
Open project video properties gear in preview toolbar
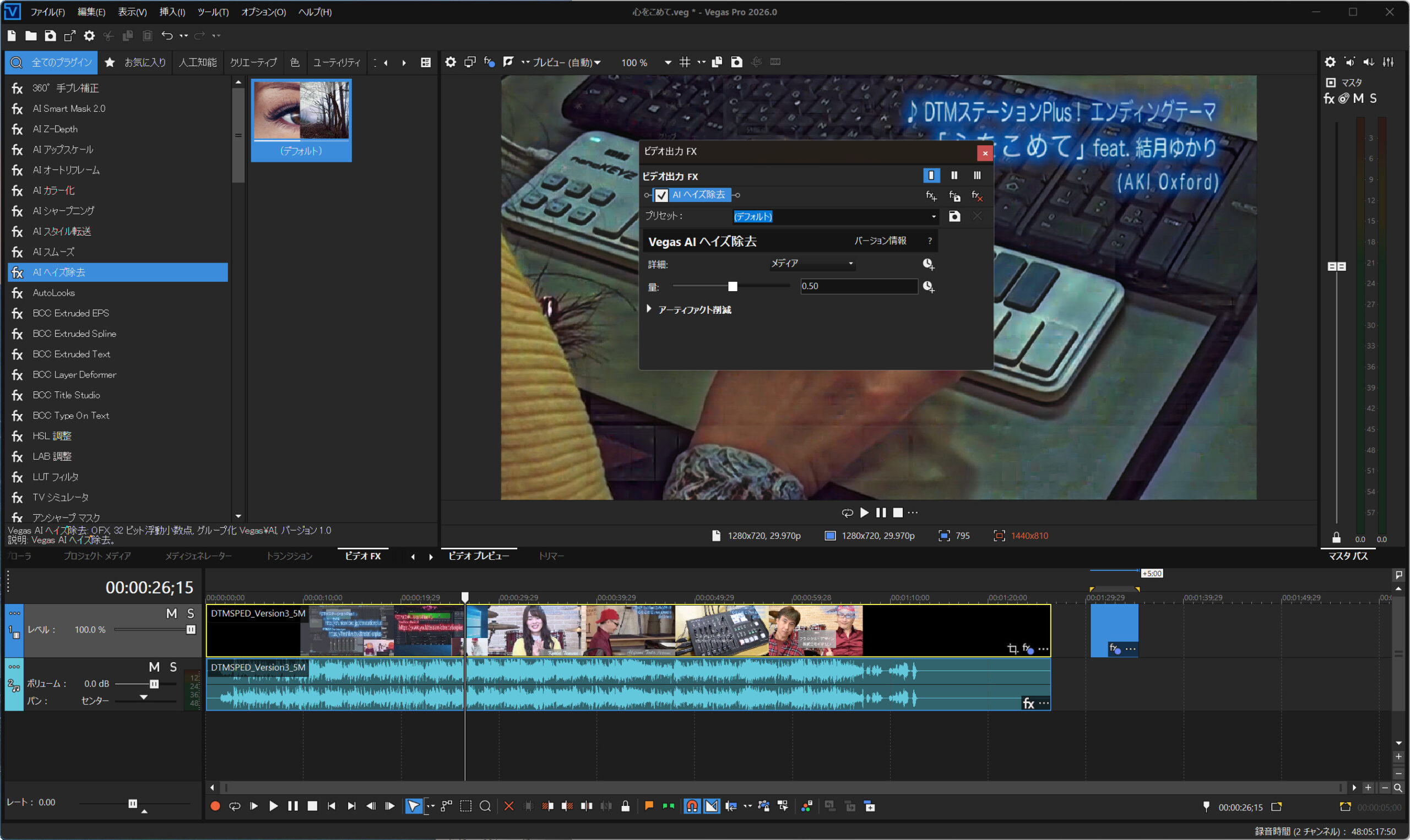pyautogui.click(x=450, y=62)
